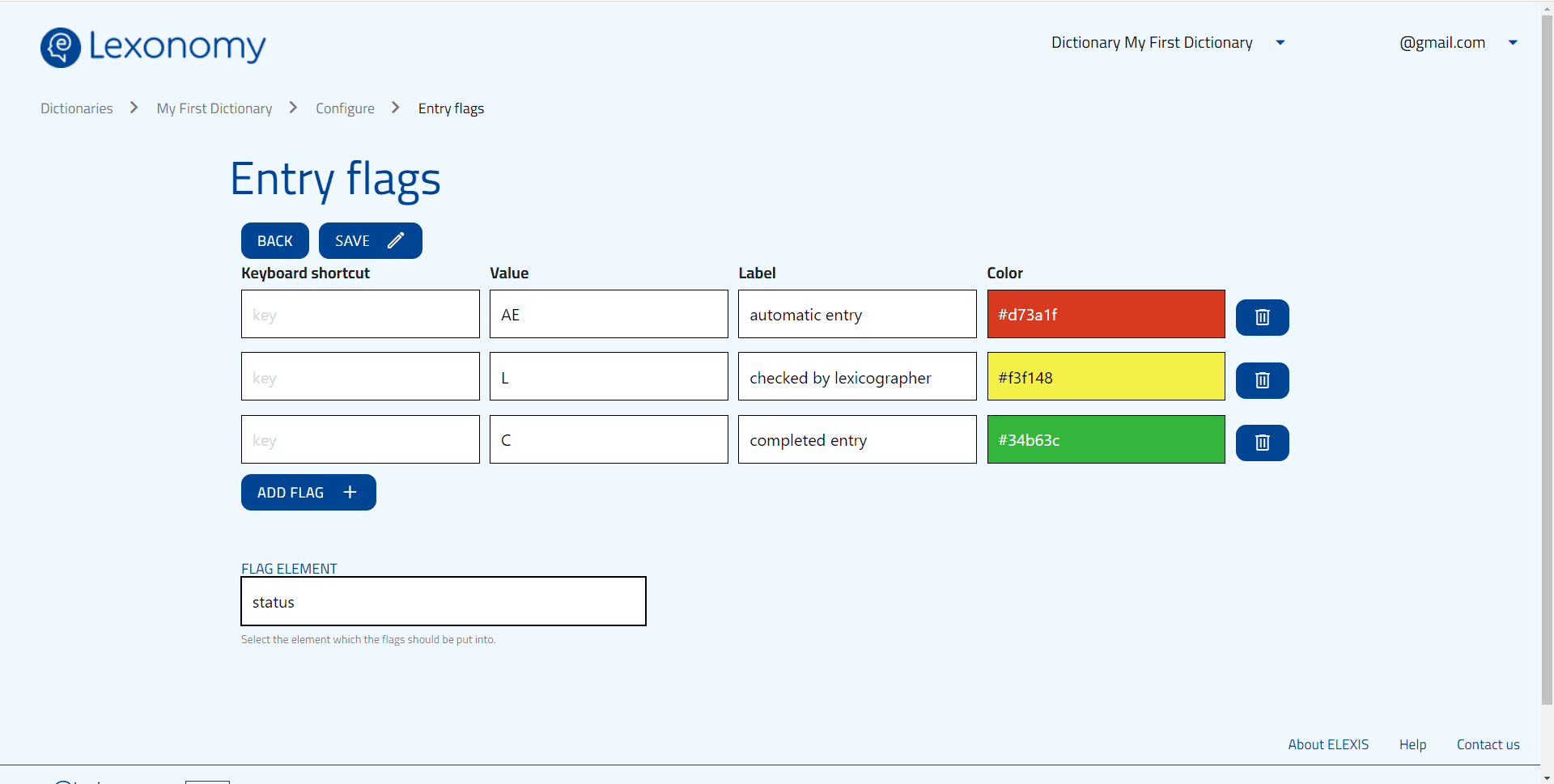This screenshot has height=784, width=1554.
Task: Focus keyboard shortcut field for AE flag
Action: point(360,315)
